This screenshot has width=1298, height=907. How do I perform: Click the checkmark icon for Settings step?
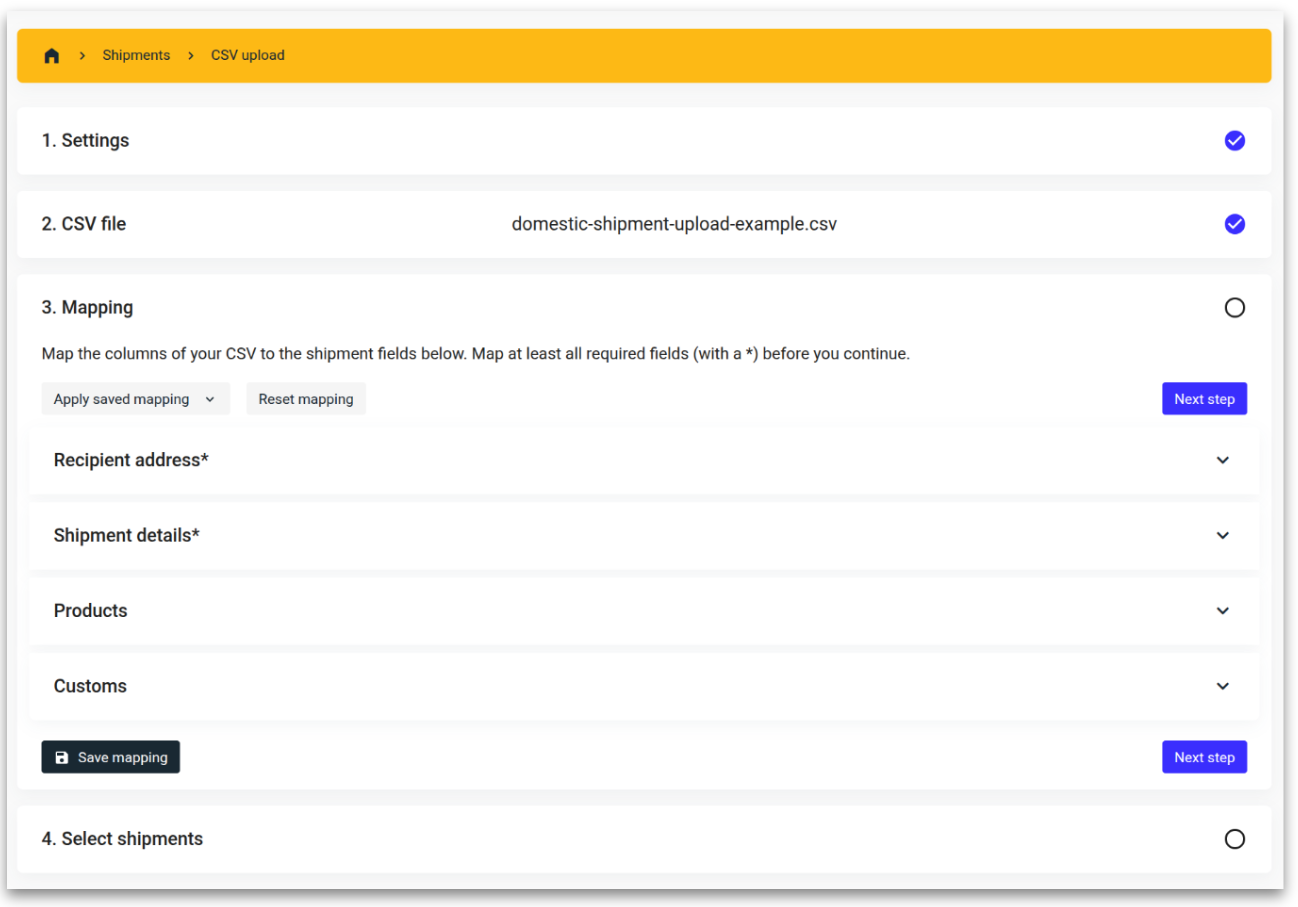[x=1234, y=141]
